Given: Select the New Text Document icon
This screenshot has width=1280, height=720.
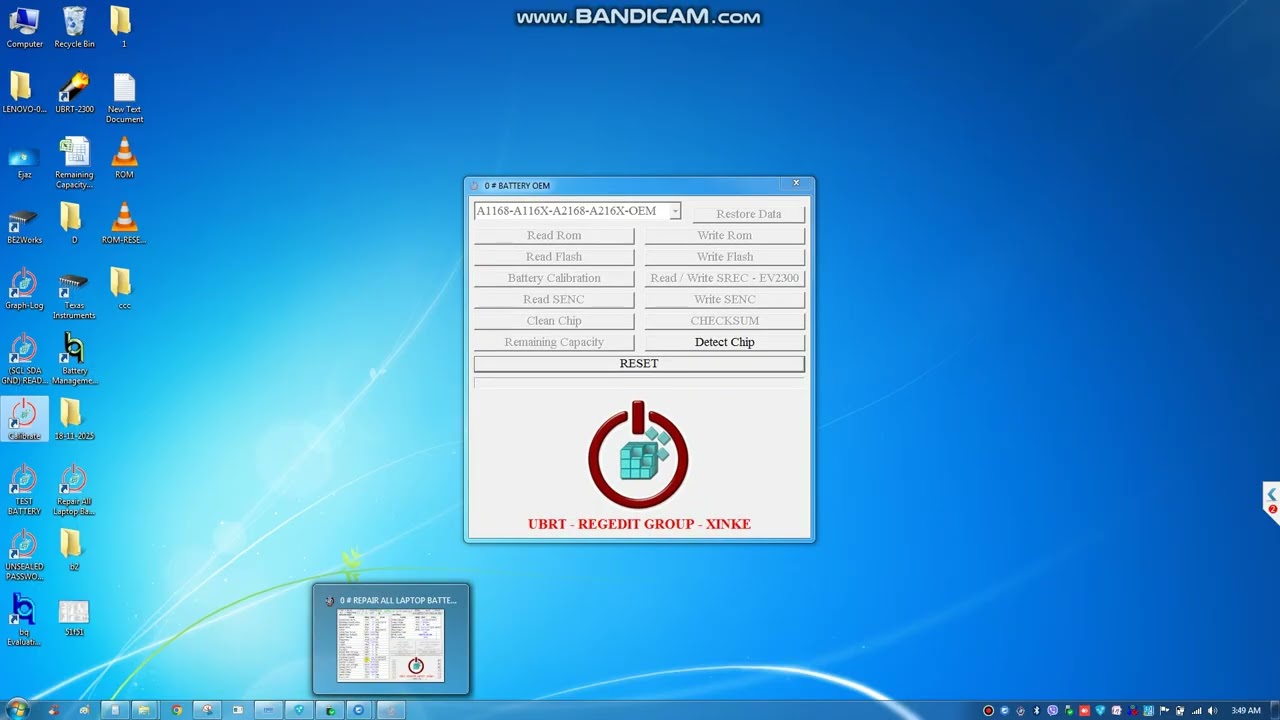Looking at the screenshot, I should pyautogui.click(x=124, y=98).
